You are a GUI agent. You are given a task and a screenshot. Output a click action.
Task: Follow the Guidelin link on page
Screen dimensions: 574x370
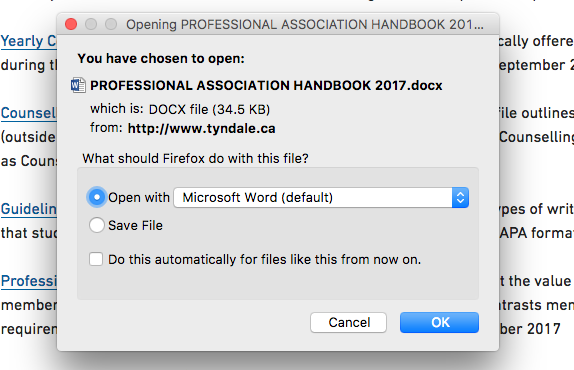pos(29,209)
